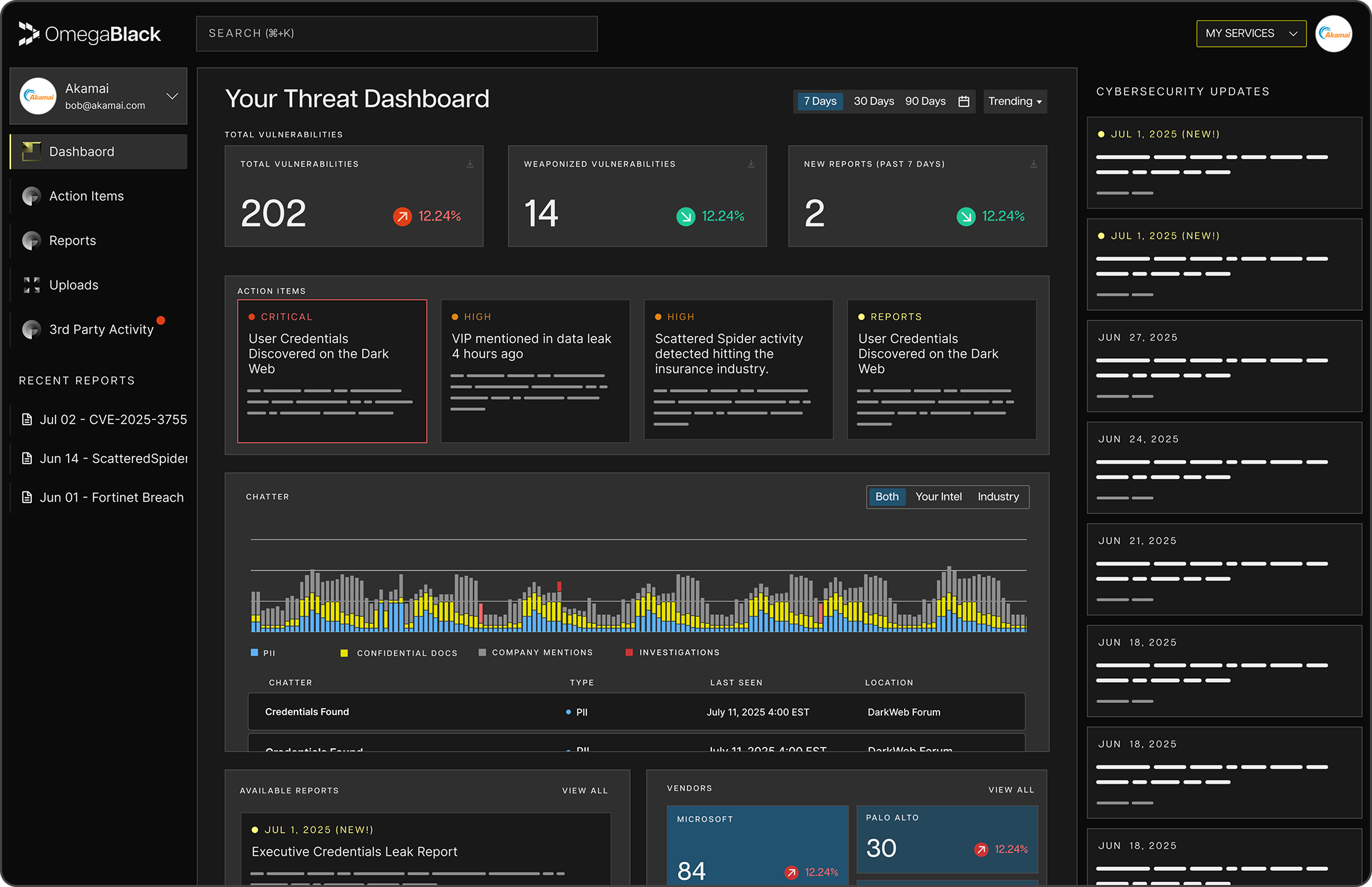Expand the Trending sort dropdown

click(x=1015, y=101)
